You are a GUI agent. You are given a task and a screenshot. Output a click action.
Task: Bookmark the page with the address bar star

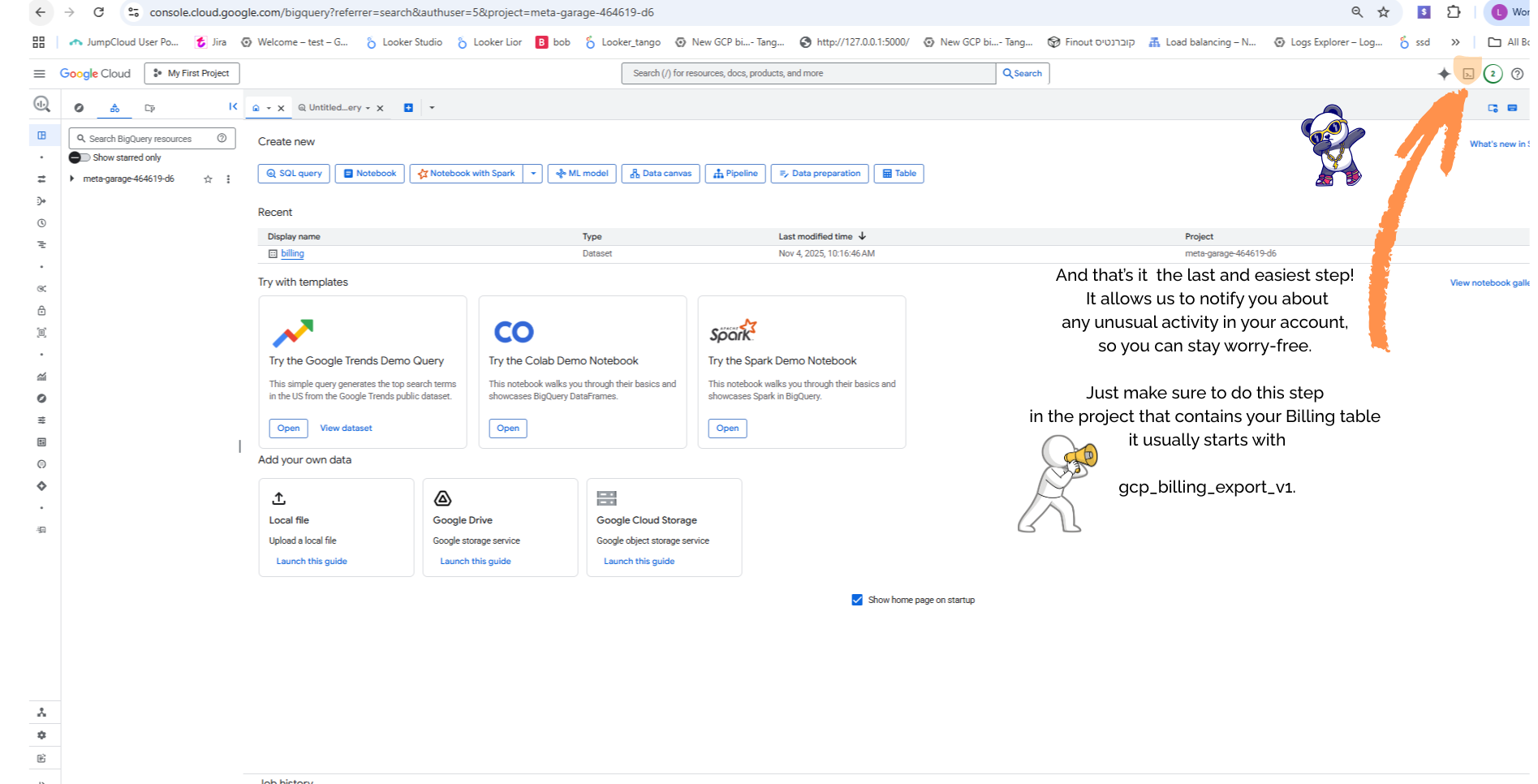(x=1385, y=12)
